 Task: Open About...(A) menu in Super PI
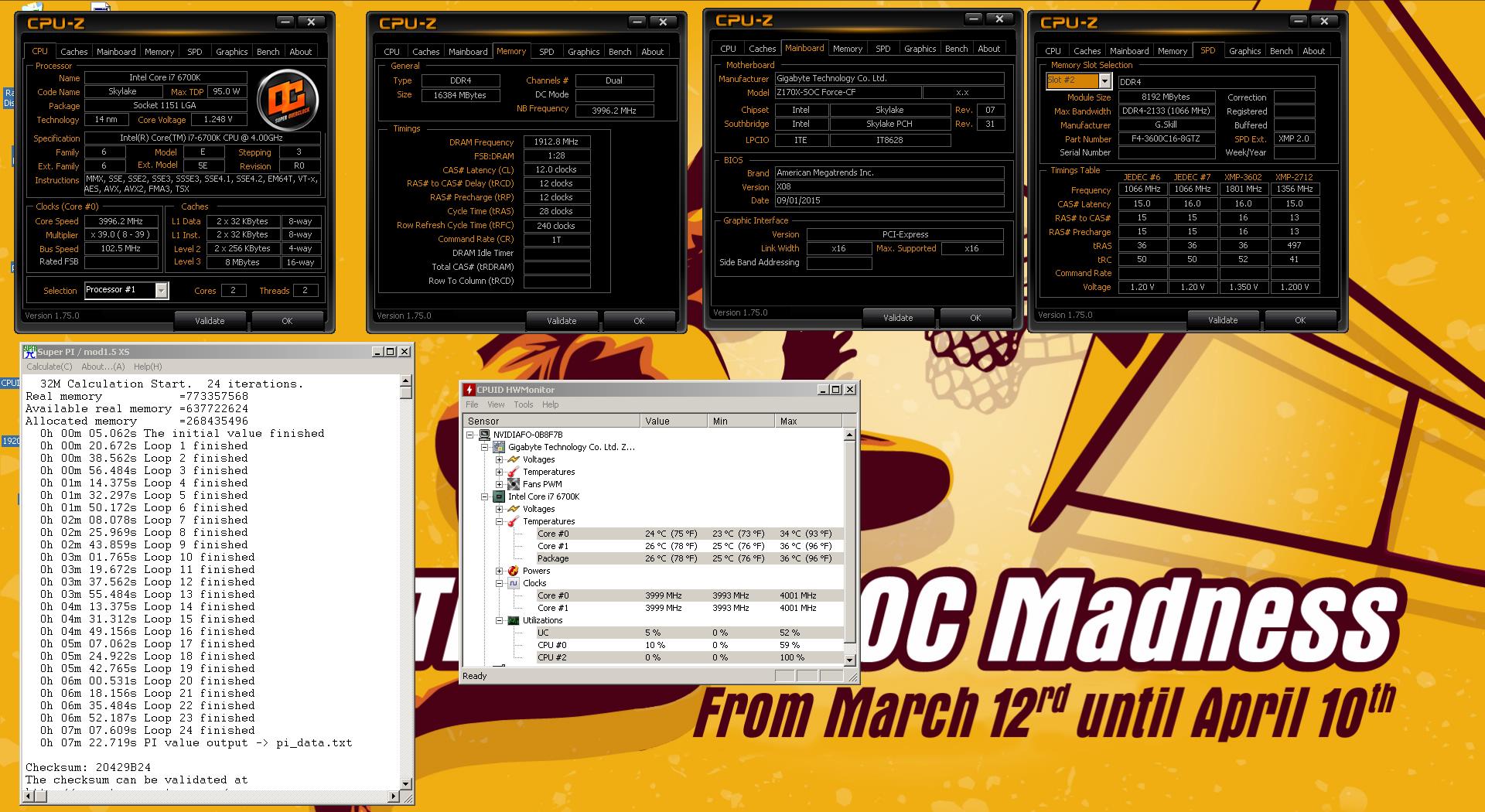(x=103, y=367)
